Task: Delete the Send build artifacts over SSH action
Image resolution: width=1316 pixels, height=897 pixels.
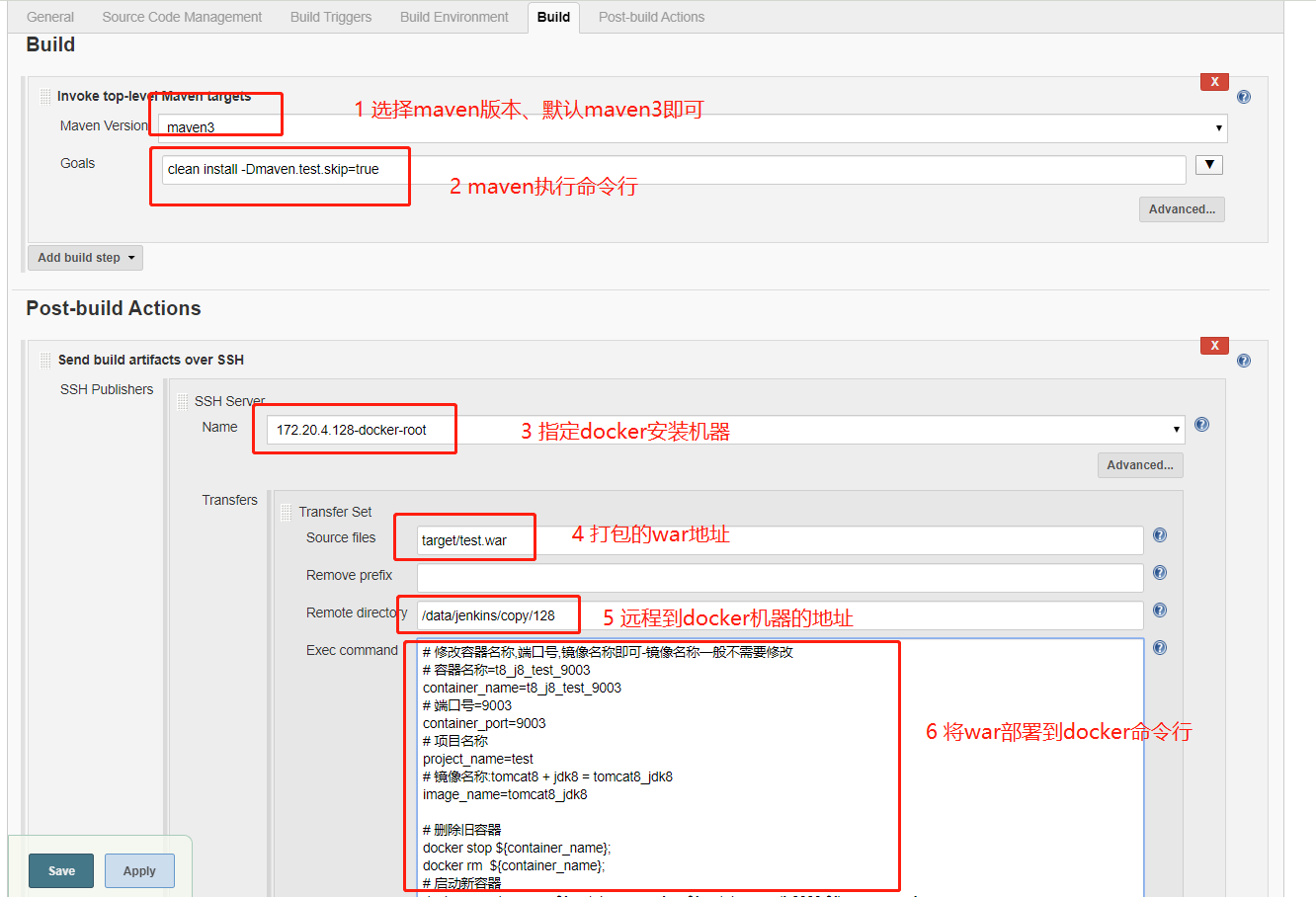Action: coord(1214,346)
